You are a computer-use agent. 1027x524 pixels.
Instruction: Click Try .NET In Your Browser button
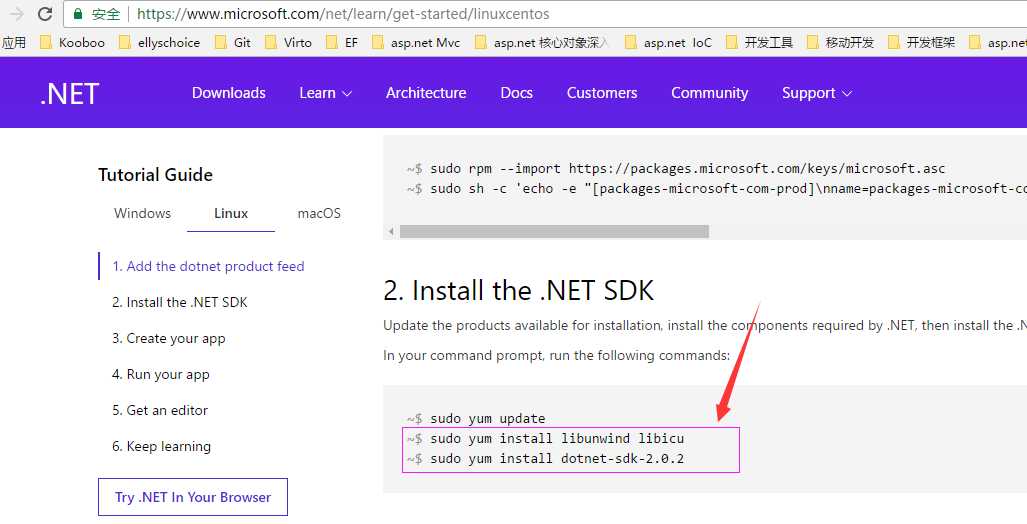tap(193, 497)
